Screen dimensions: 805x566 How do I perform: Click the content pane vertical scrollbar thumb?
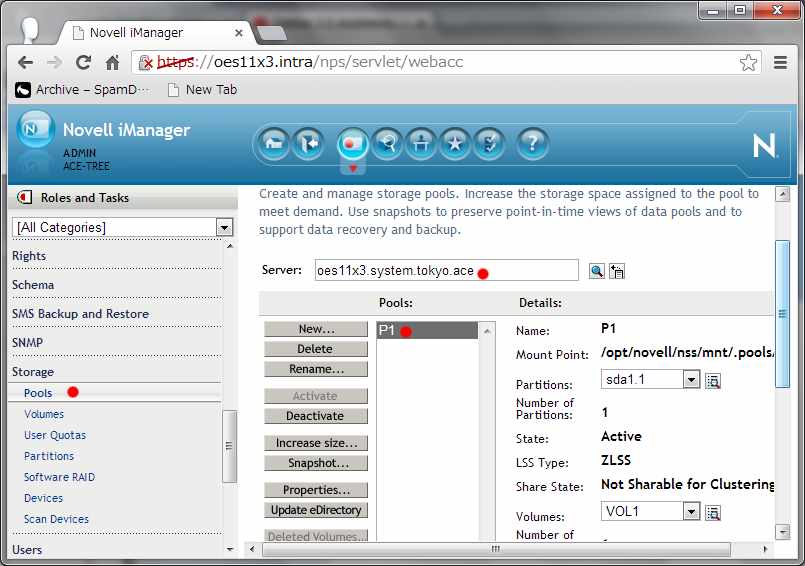782,314
